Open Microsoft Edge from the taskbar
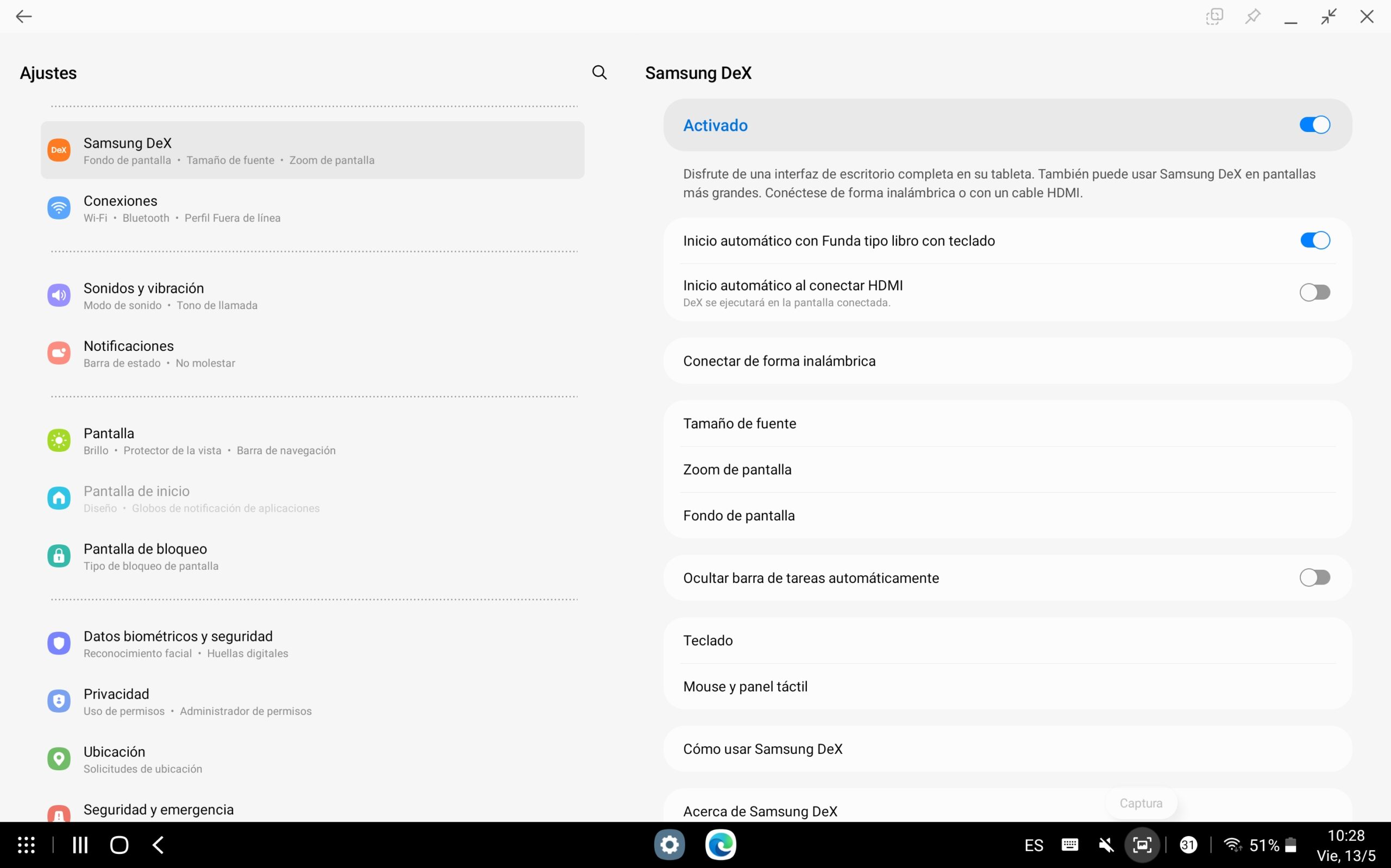 coord(720,845)
